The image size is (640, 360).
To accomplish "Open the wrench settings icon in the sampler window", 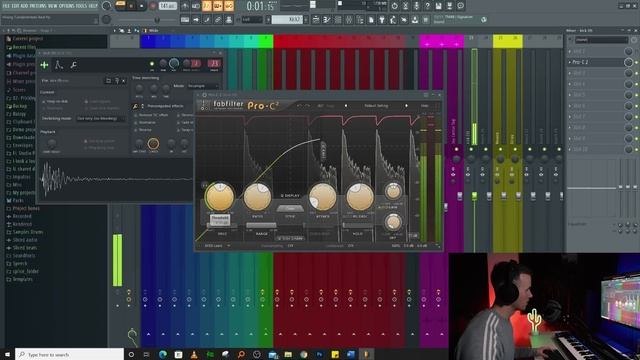I will [x=73, y=65].
